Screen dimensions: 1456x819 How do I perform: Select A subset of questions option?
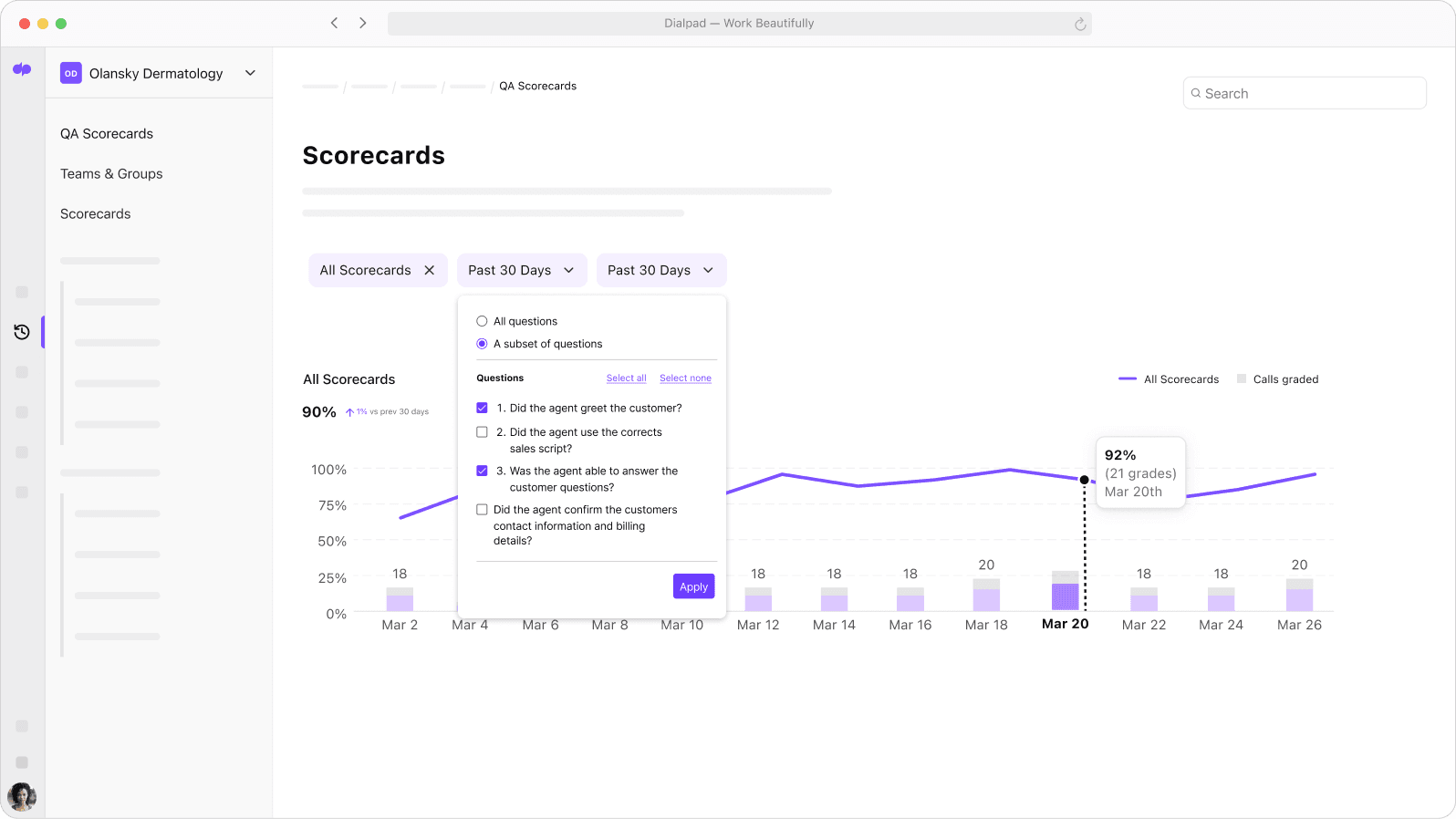tap(482, 344)
